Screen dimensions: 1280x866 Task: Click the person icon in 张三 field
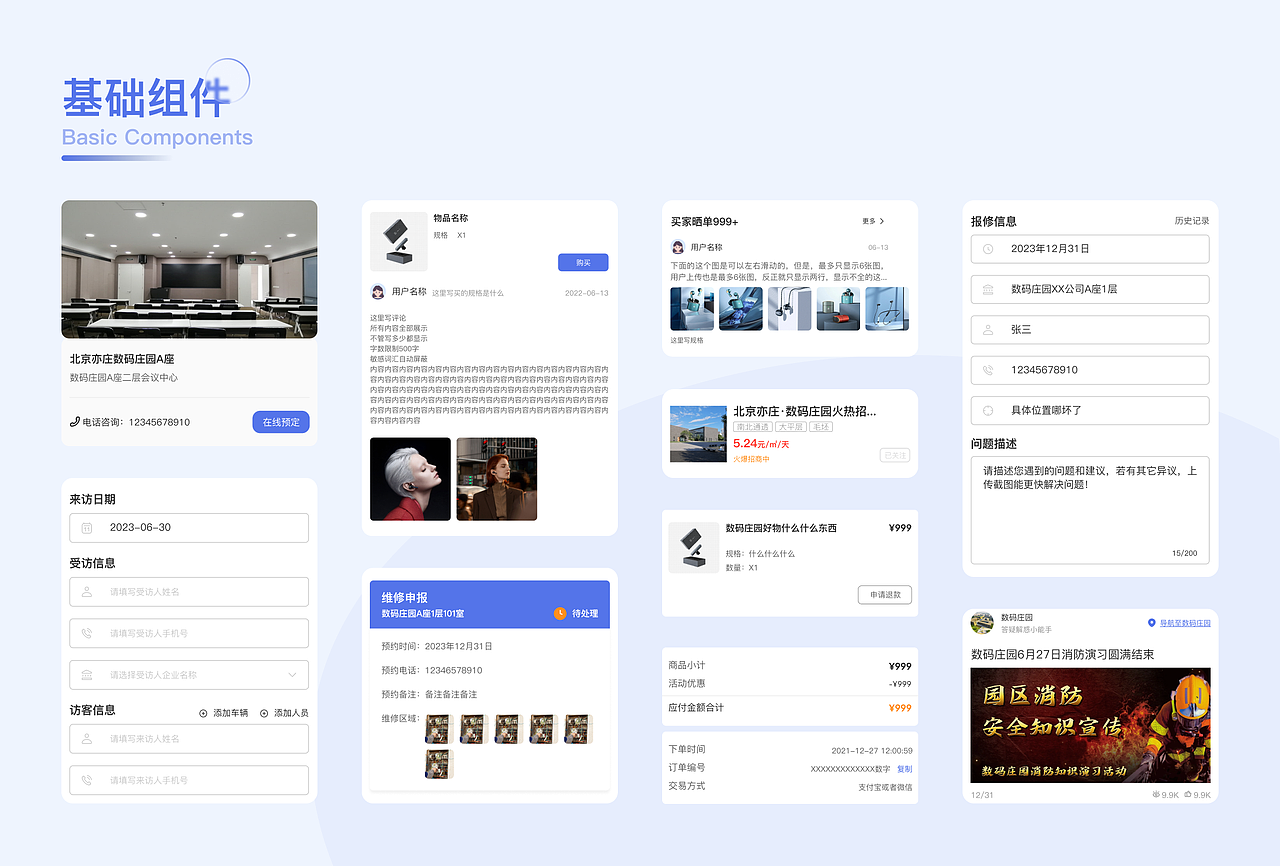988,329
